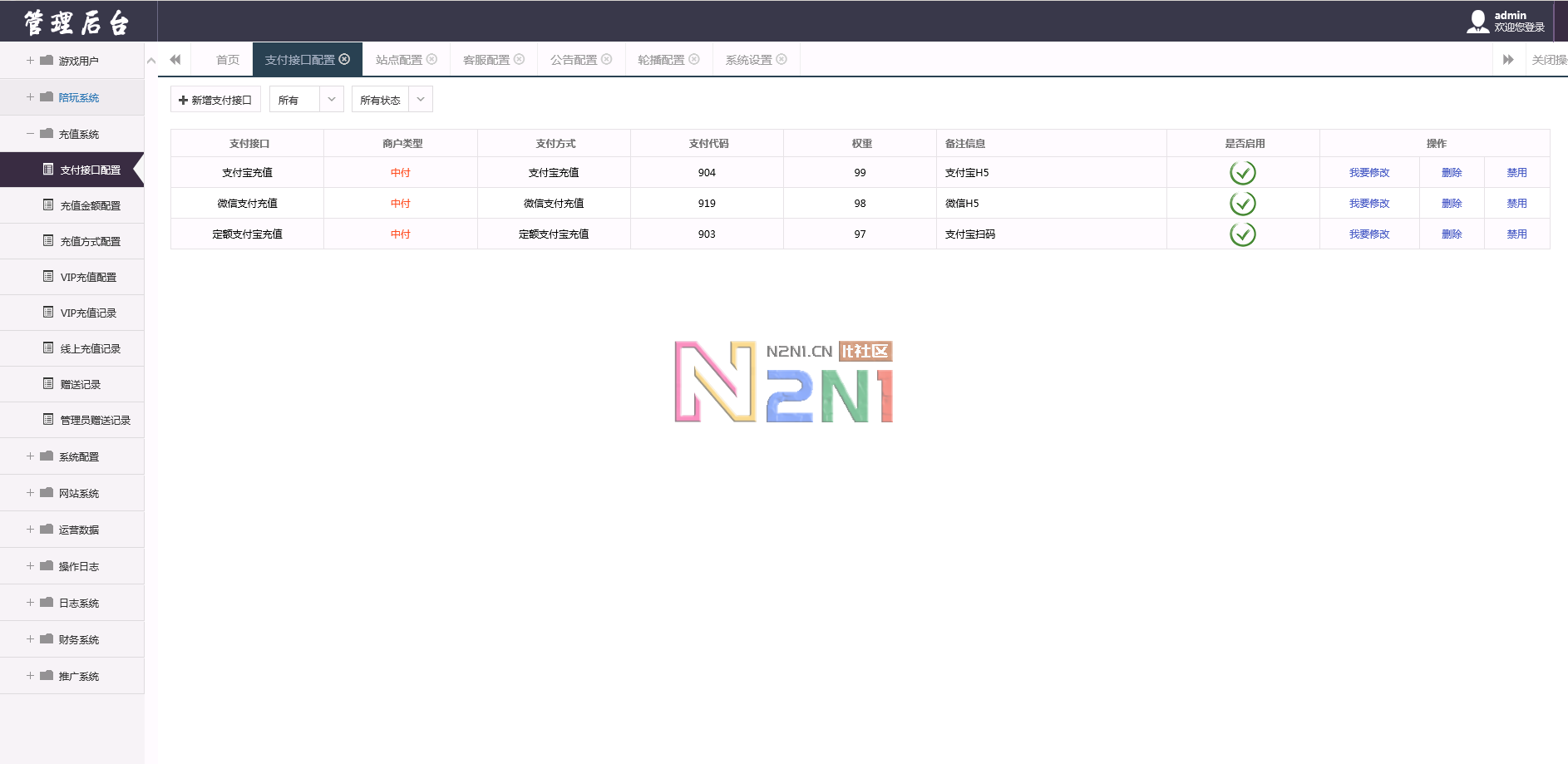Click 我要修改 link for 微信支付充值
The width and height of the screenshot is (1568, 764).
tap(1368, 204)
